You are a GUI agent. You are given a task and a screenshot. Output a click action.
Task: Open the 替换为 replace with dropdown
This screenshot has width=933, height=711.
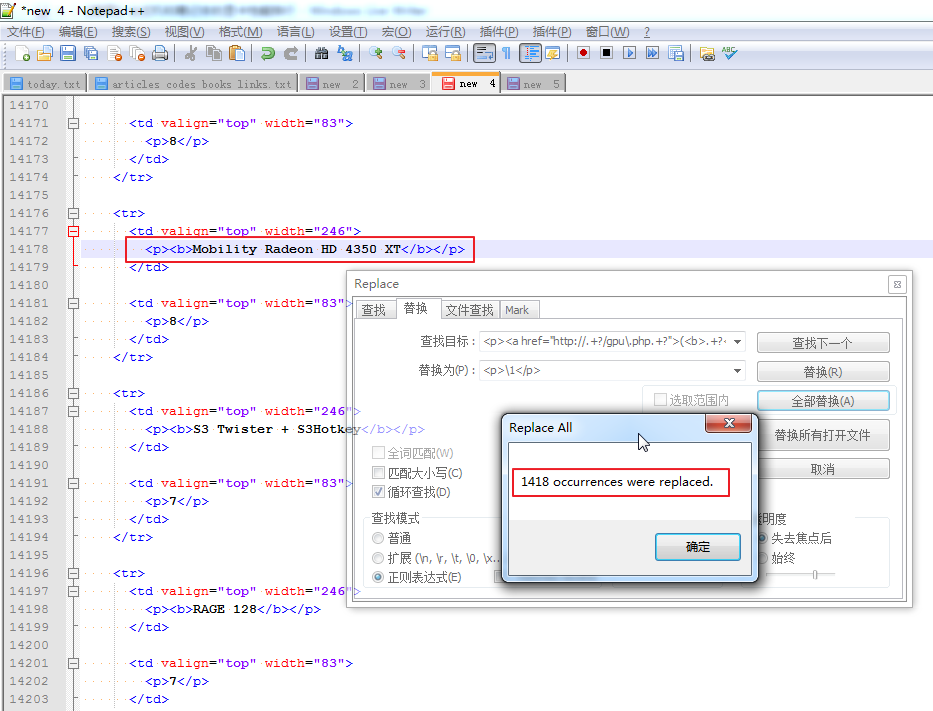[x=738, y=370]
